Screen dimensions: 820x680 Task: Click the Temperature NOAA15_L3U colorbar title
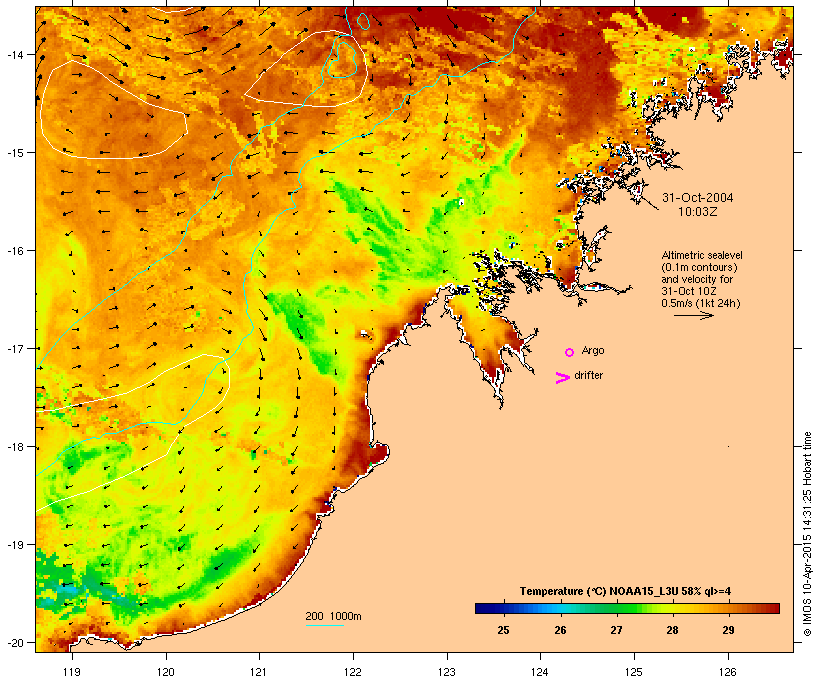tap(625, 591)
